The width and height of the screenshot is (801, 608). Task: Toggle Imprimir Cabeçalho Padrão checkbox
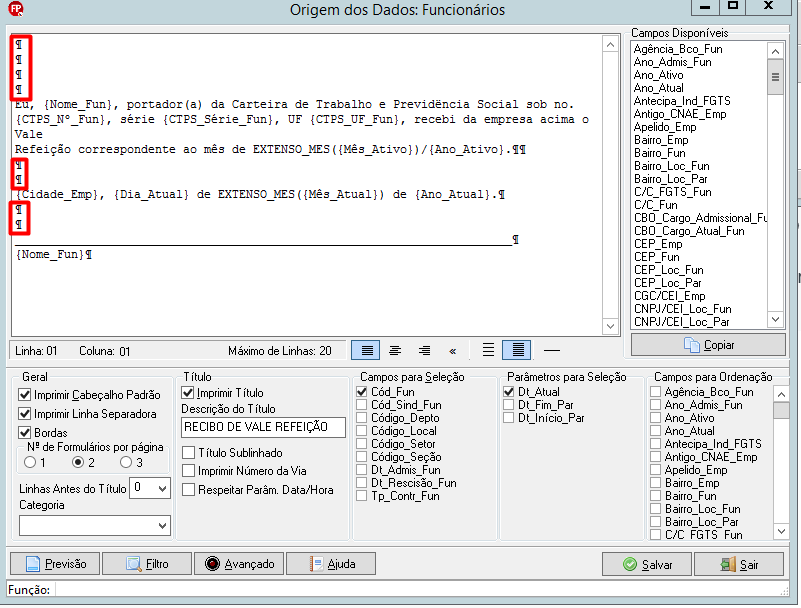[x=25, y=395]
